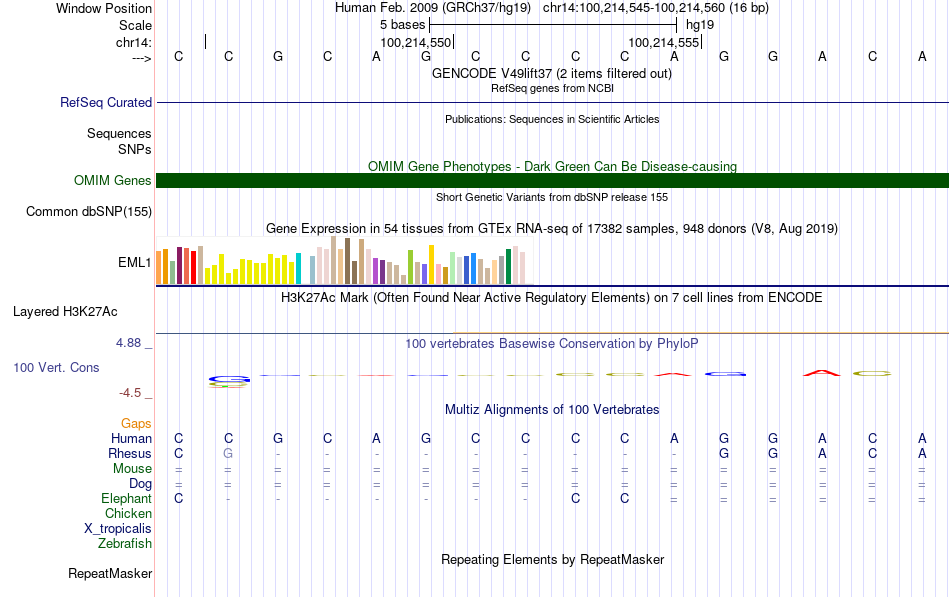This screenshot has height=597, width=950.
Task: Open the RefSeq Curated track label
Action: [105, 102]
